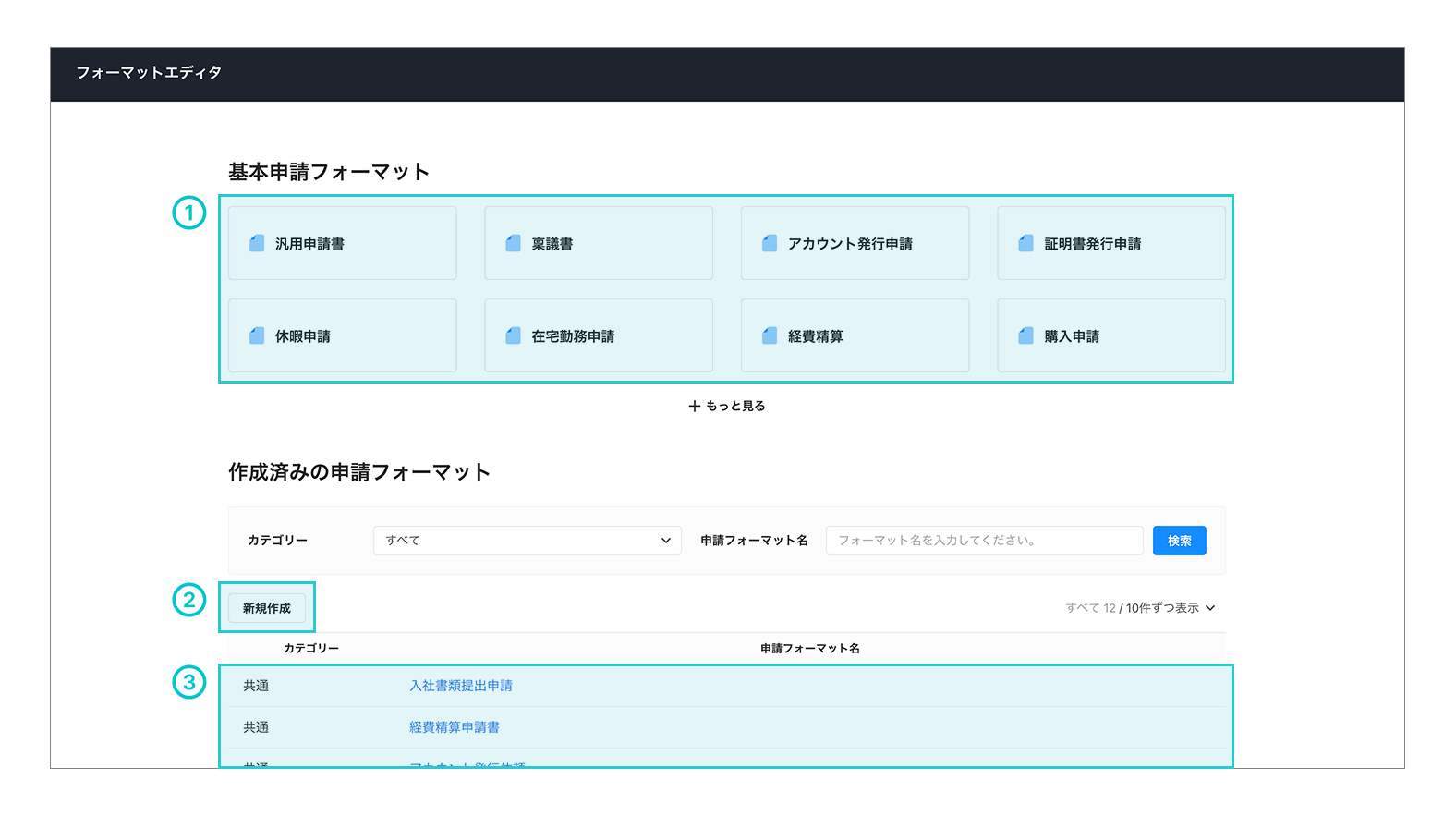
Task: Click the chevron of the category select
Action: pyautogui.click(x=665, y=541)
